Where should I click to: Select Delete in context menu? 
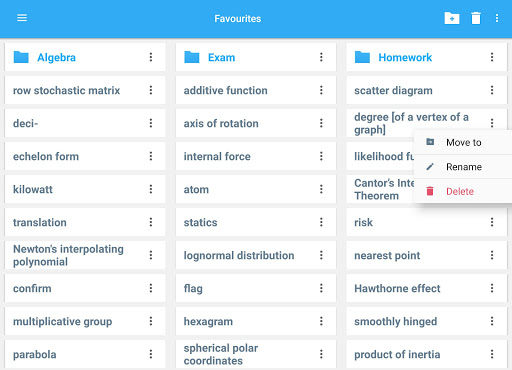tap(463, 191)
